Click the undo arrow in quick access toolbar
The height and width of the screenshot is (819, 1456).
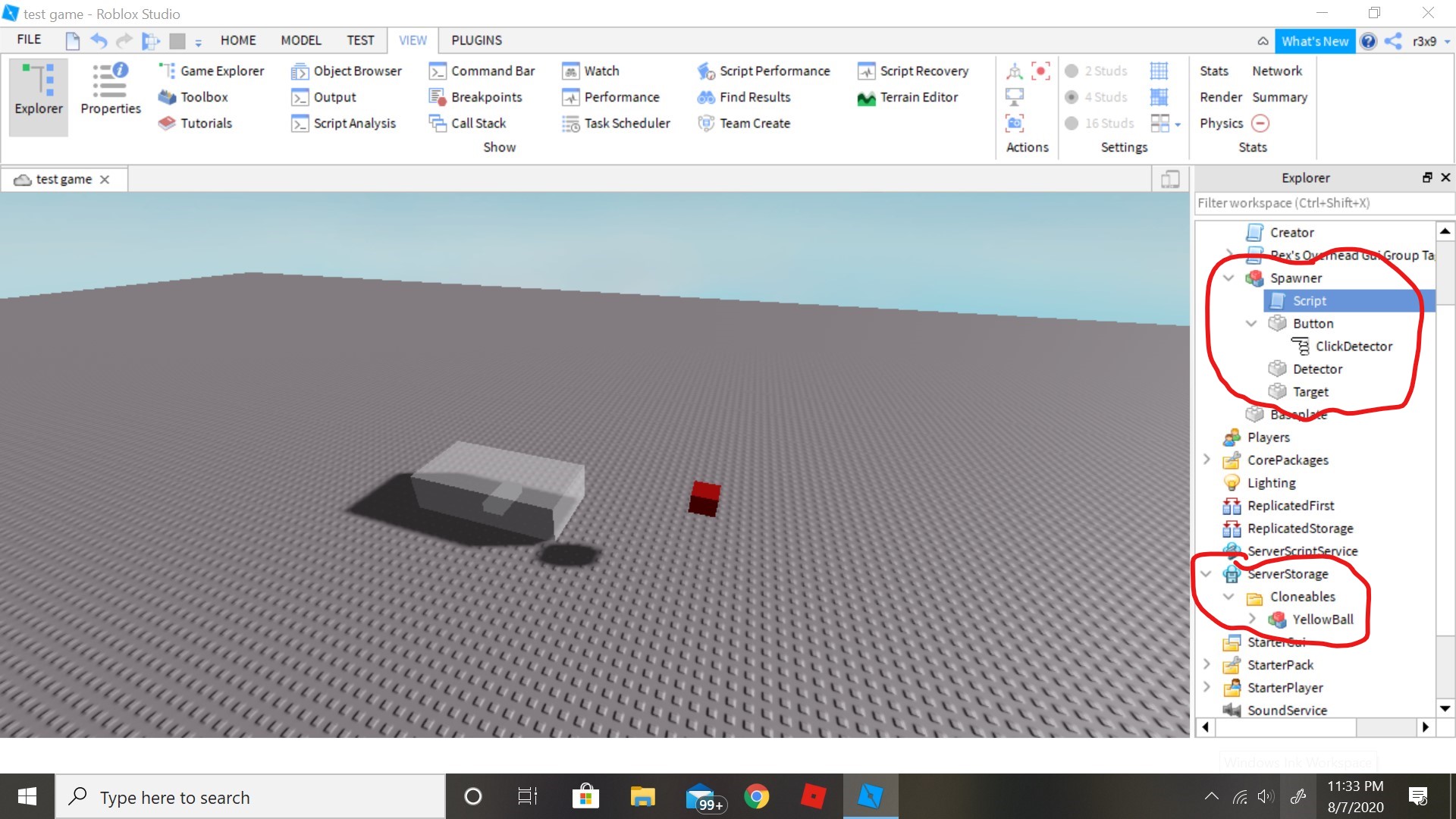pos(99,40)
